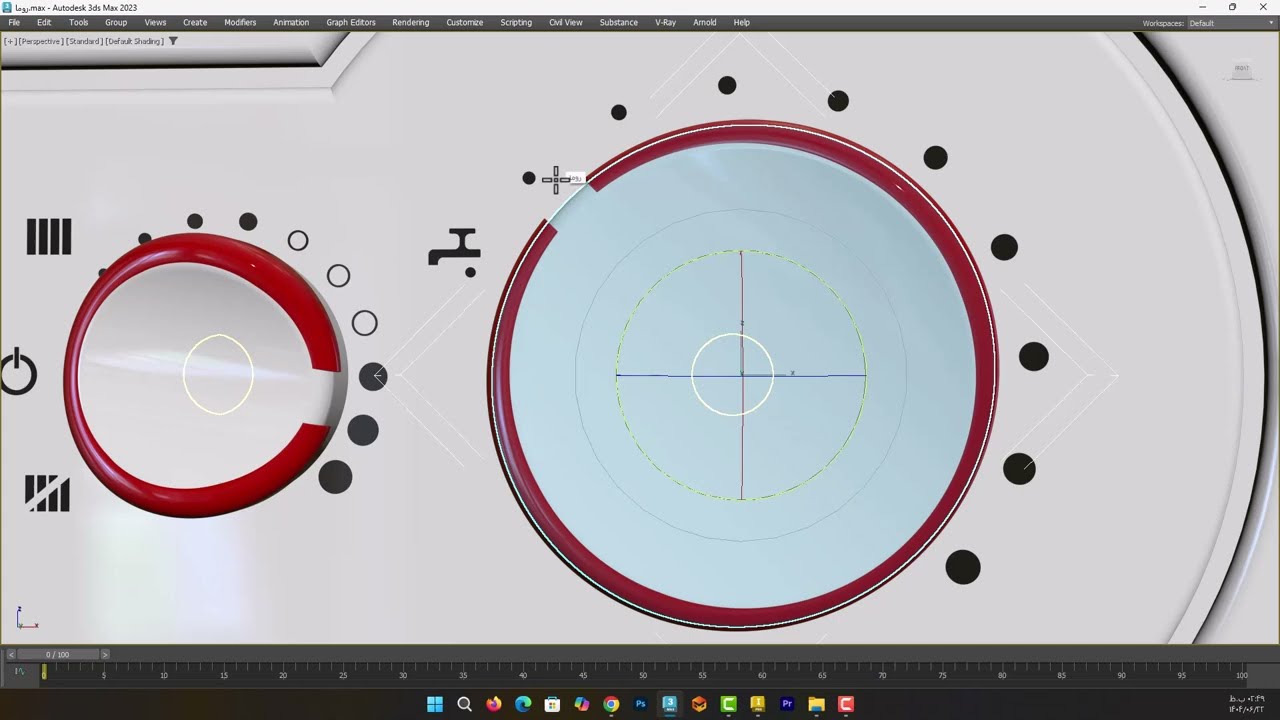
Task: Open the Workspaces dropdown showing Default
Action: 1230,23
